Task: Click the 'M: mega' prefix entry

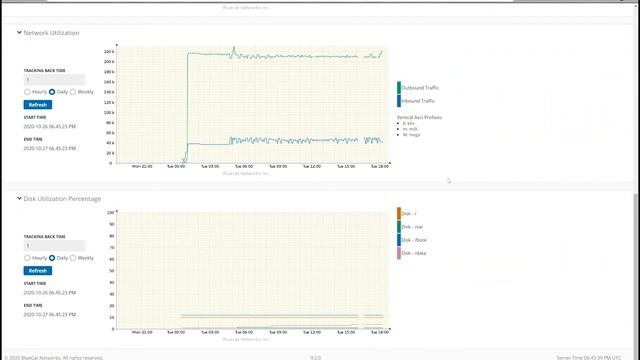Action: pos(411,135)
